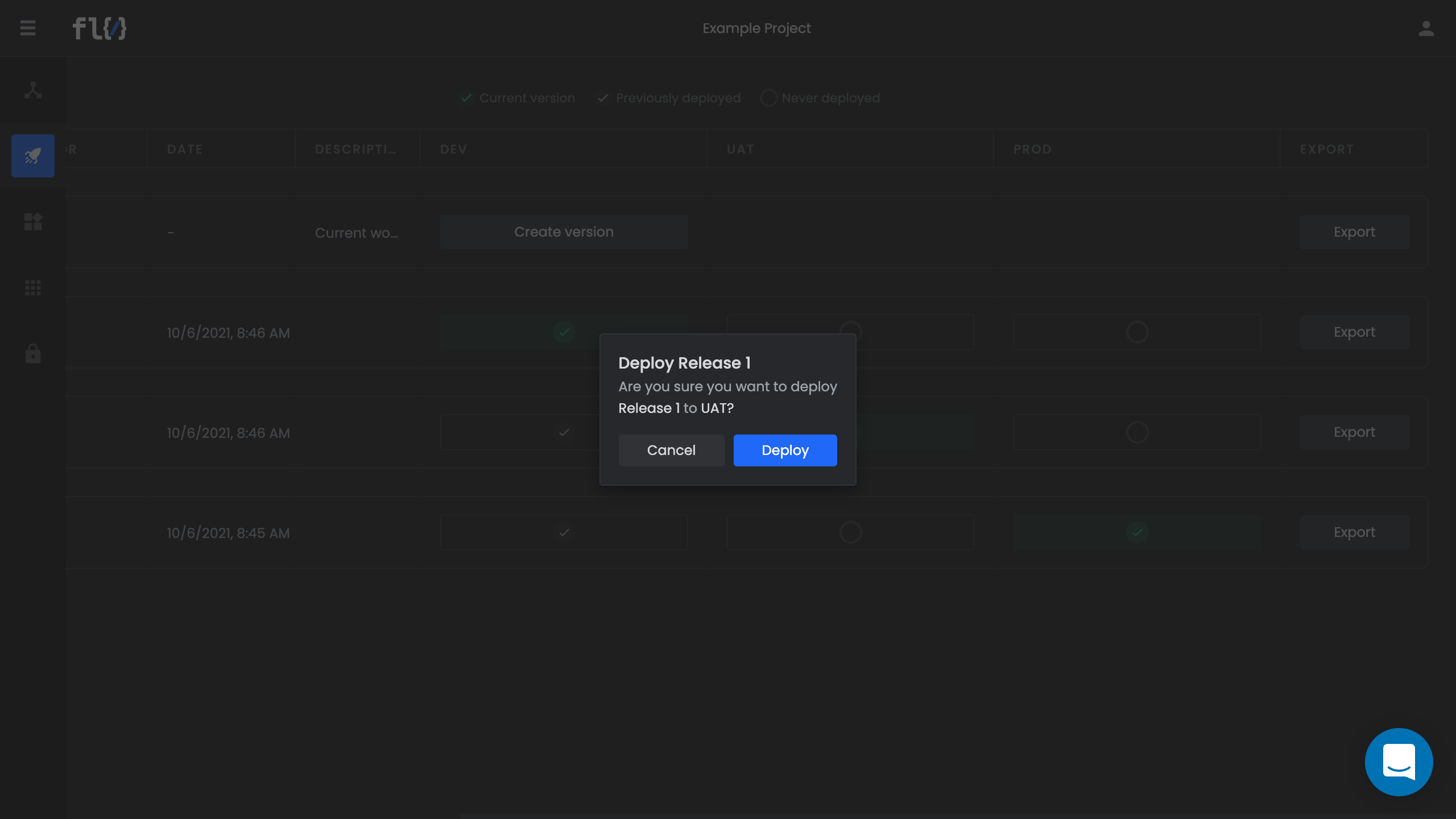The height and width of the screenshot is (819, 1456).
Task: Confirm with the blue Deploy button
Action: (785, 450)
